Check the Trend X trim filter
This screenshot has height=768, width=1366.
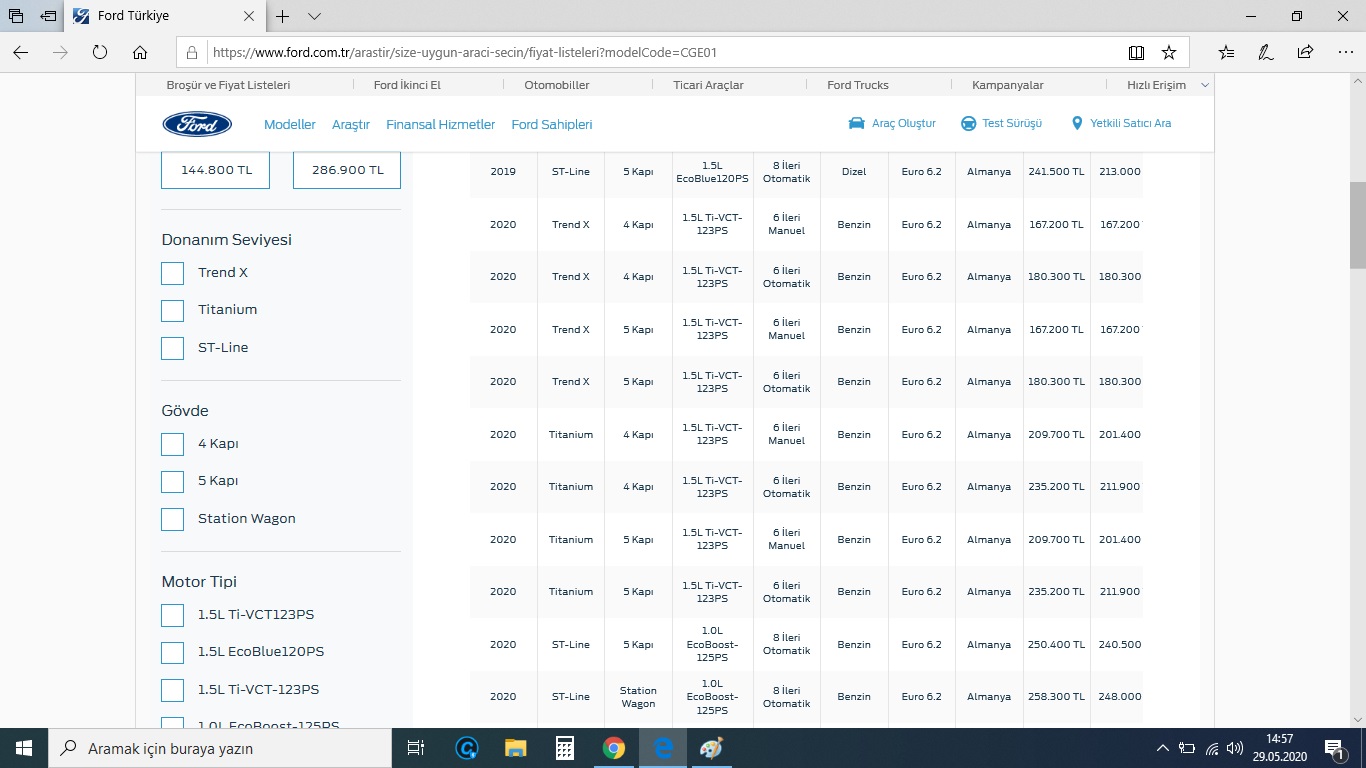(x=172, y=273)
